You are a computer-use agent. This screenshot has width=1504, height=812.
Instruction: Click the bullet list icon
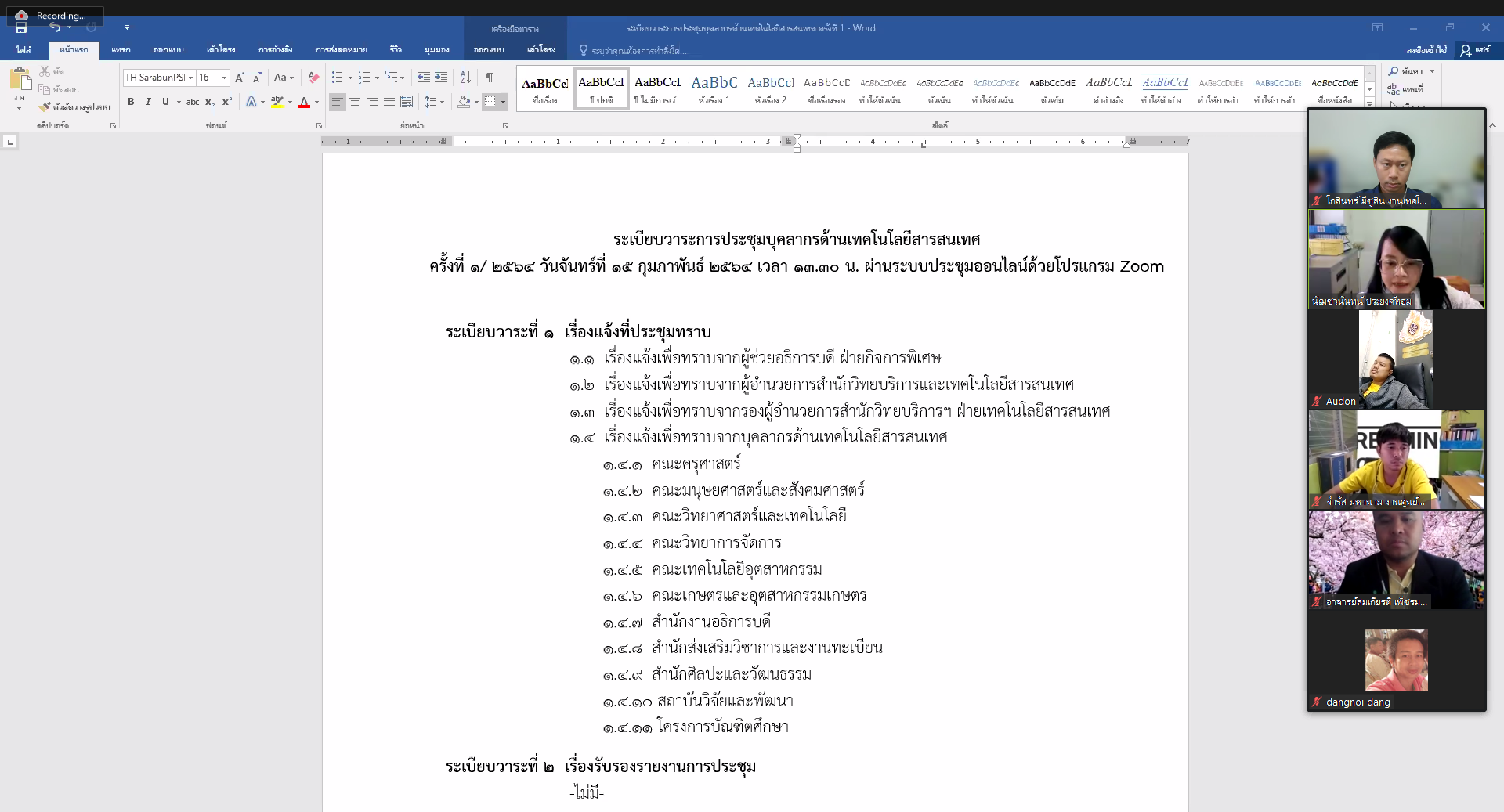coord(337,78)
